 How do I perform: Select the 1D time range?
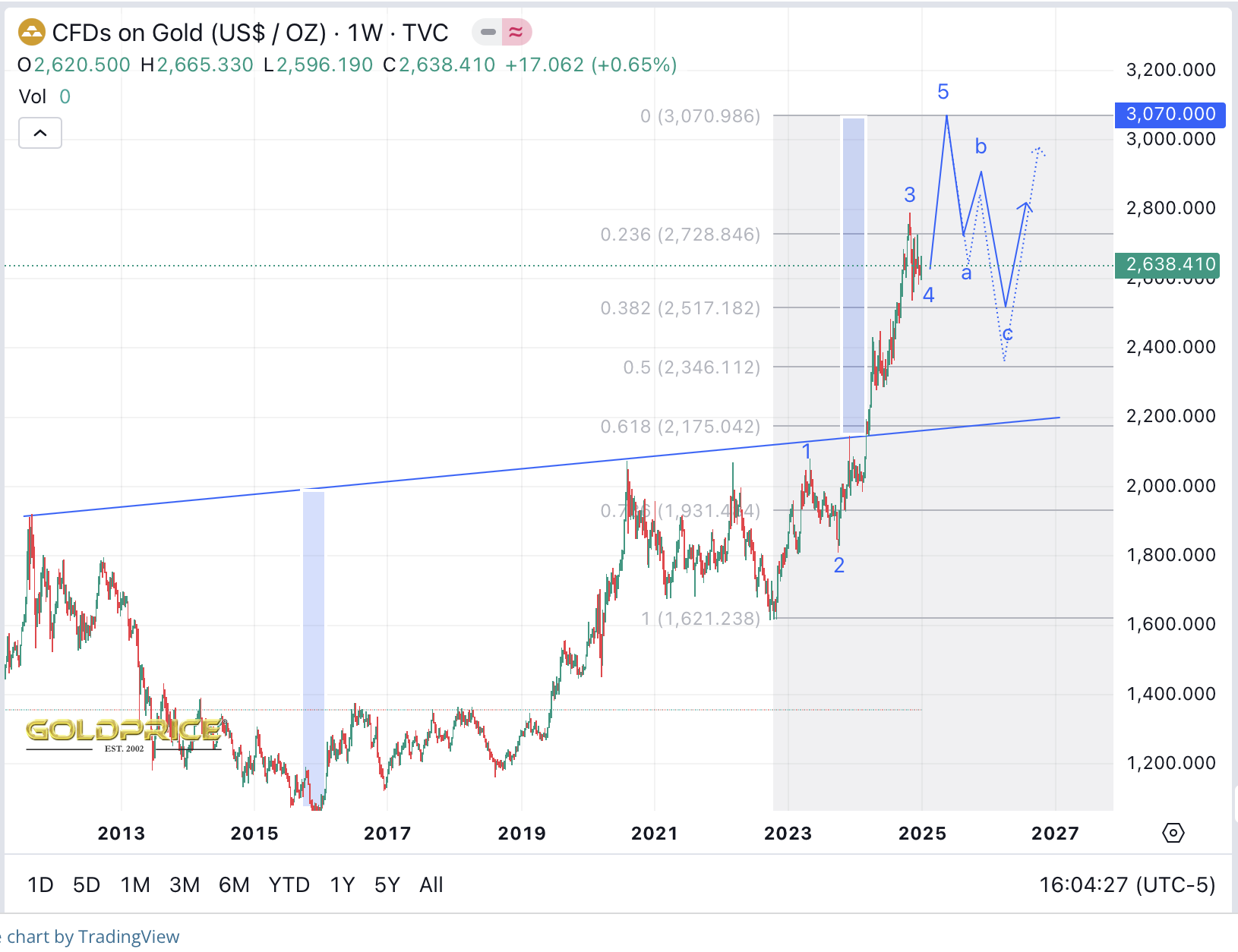pyautogui.click(x=40, y=884)
